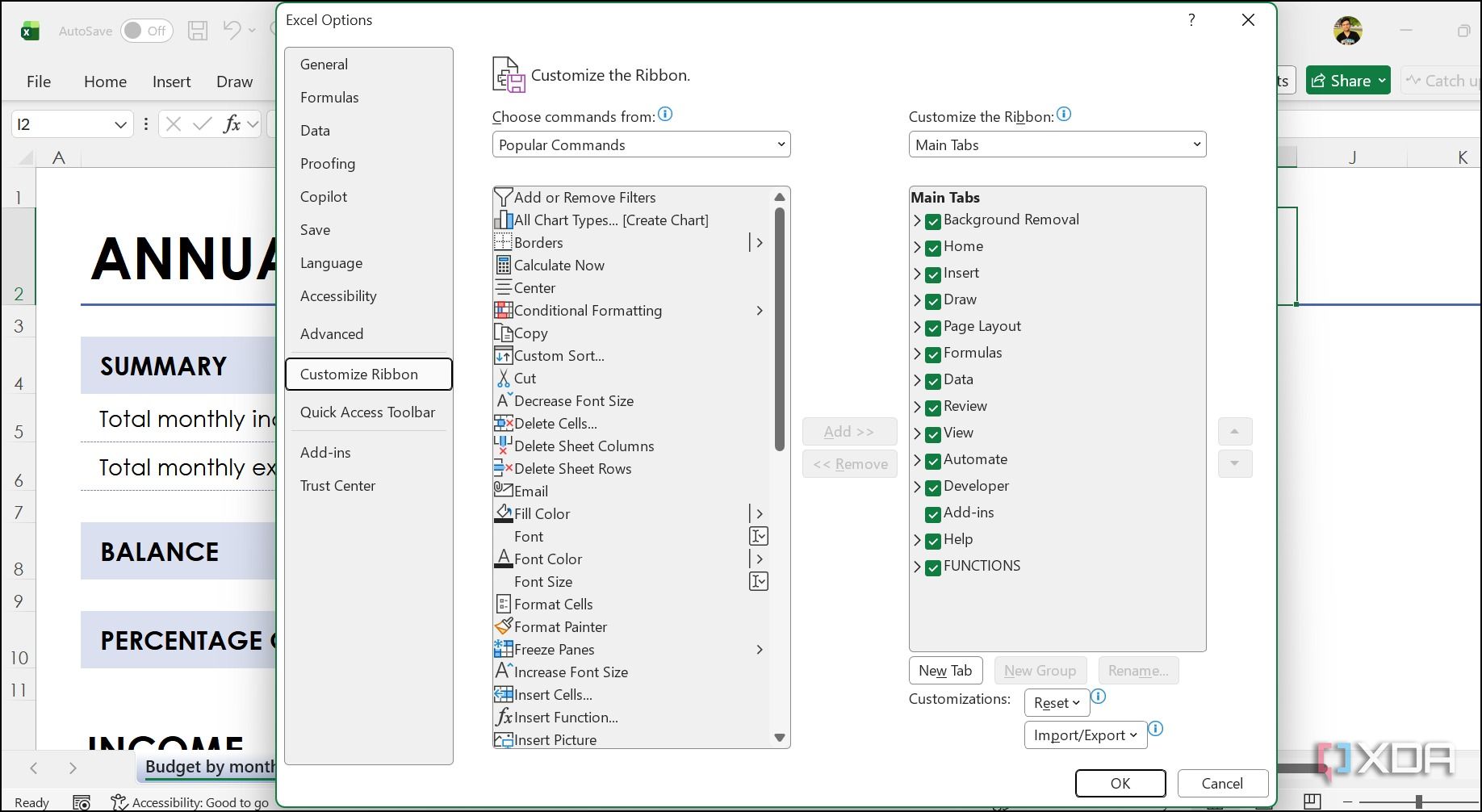
Task: Select the Conditional Formatting command
Action: (x=630, y=311)
